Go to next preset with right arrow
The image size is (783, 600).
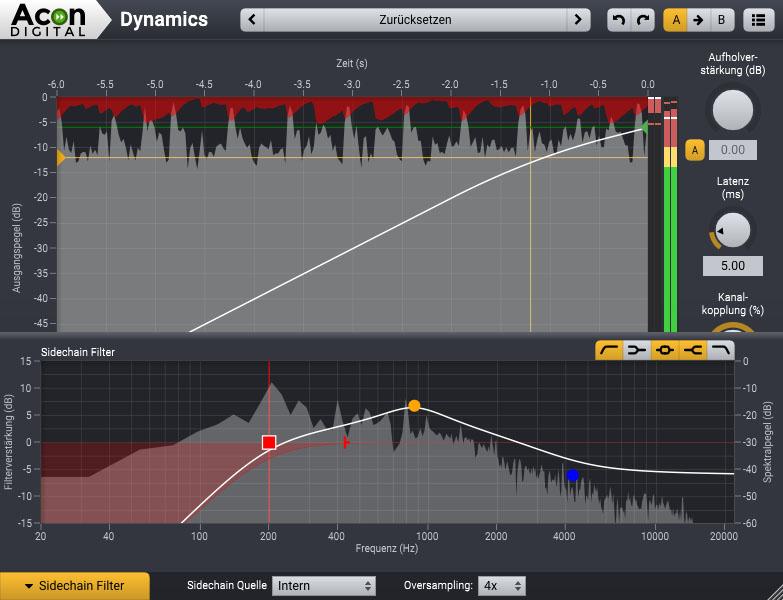577,20
